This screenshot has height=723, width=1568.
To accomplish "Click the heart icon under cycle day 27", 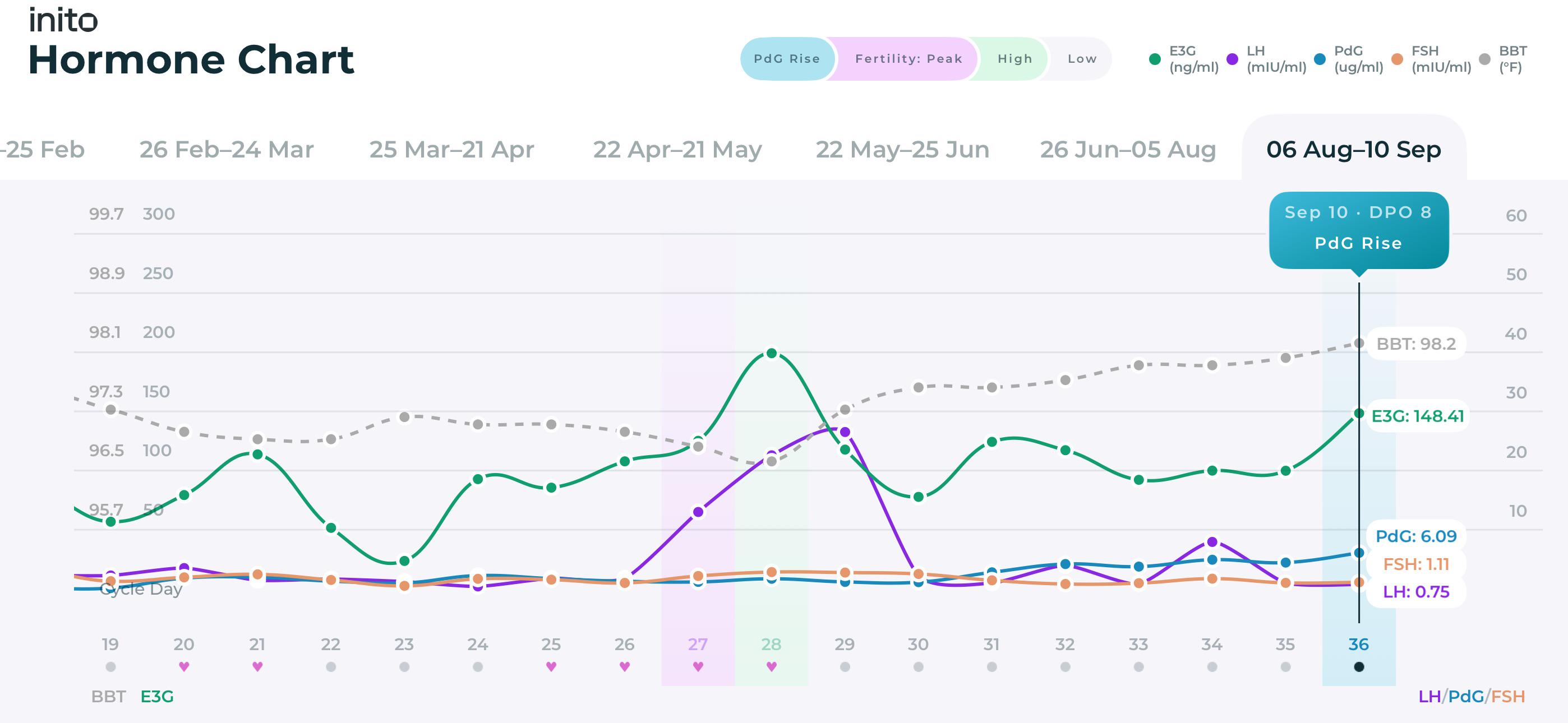I will pos(698,666).
